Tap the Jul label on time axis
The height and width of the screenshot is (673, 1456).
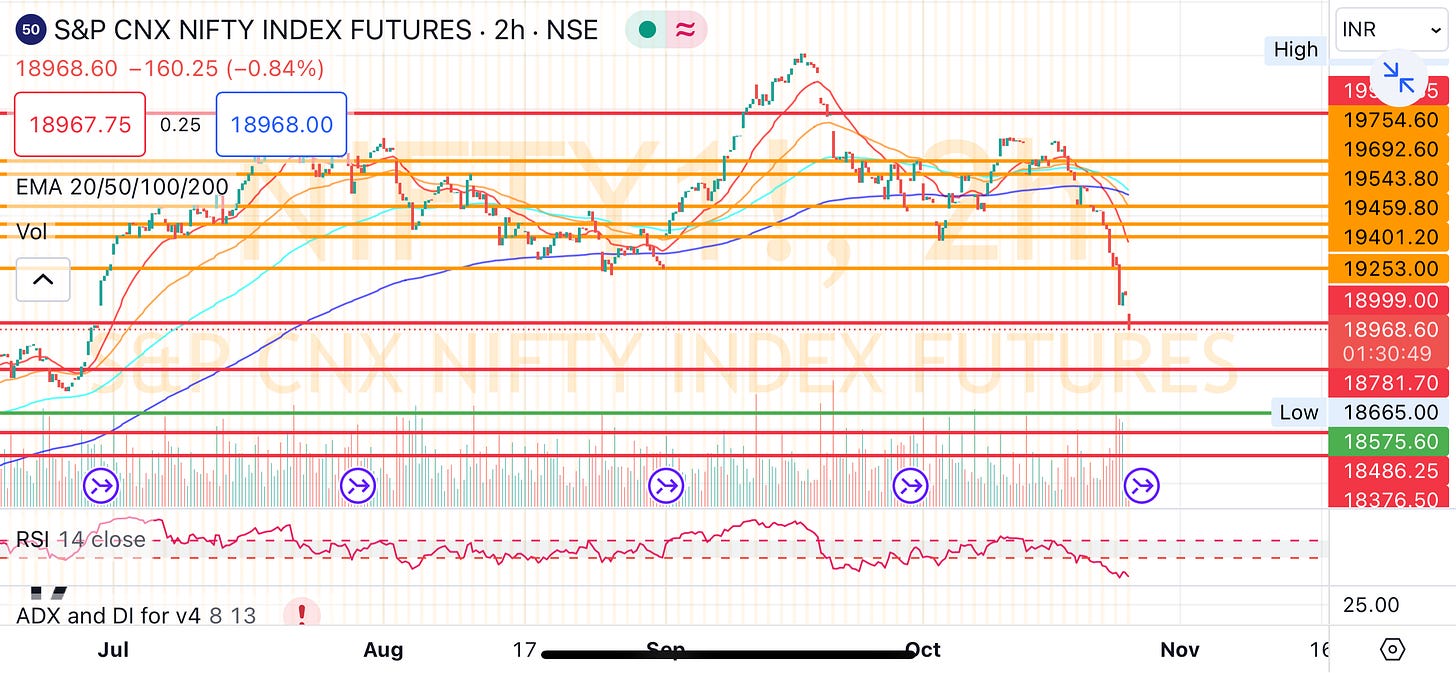tap(115, 650)
